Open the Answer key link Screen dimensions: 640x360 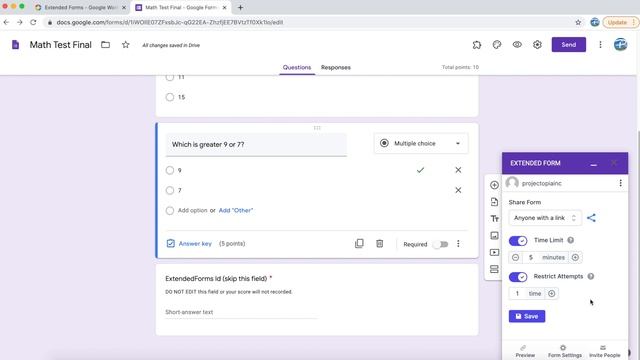[189, 244]
